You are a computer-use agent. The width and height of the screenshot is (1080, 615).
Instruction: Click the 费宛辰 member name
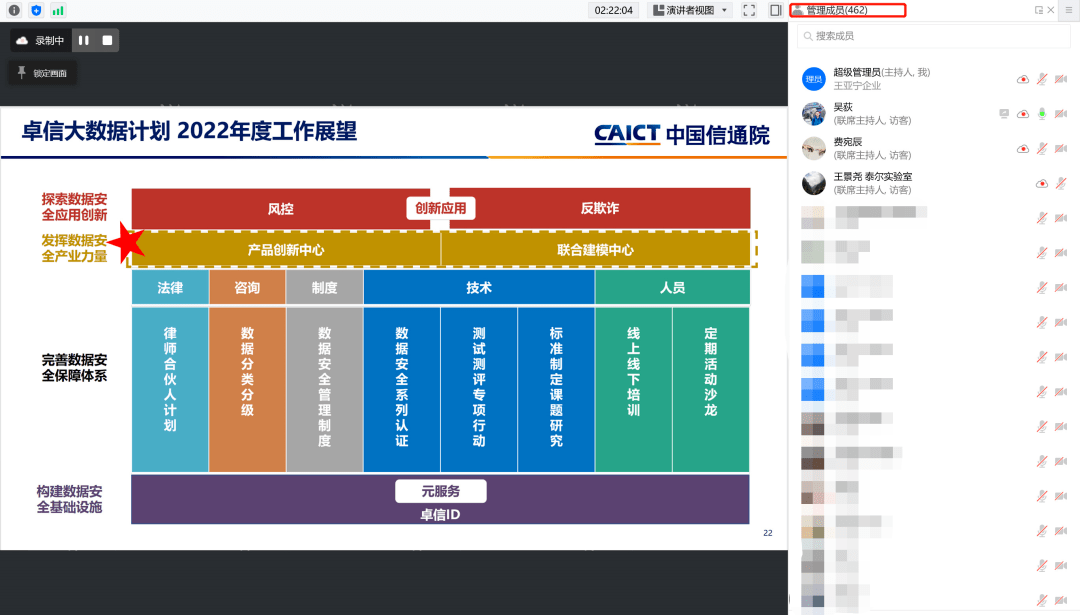[x=848, y=142]
